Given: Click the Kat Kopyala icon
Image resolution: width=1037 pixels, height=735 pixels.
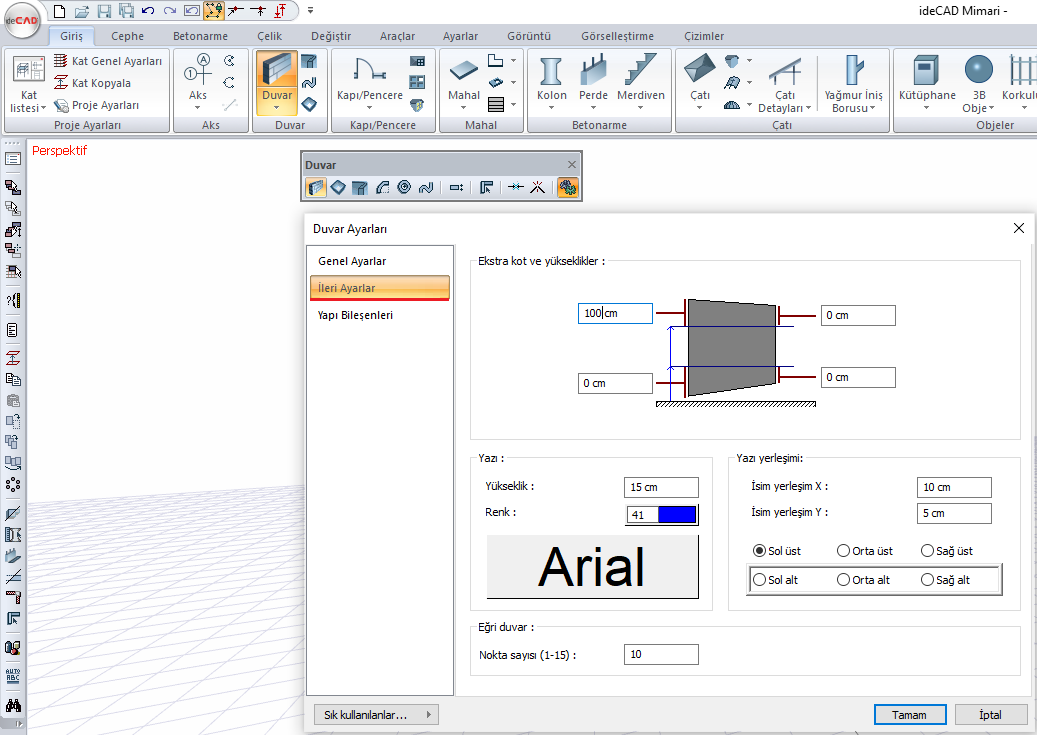Looking at the screenshot, I should [x=62, y=83].
